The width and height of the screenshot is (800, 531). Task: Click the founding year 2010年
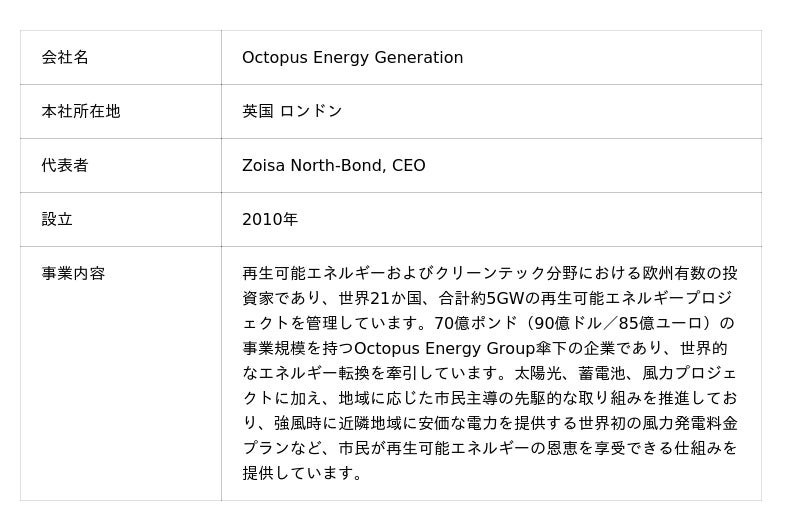click(x=270, y=220)
